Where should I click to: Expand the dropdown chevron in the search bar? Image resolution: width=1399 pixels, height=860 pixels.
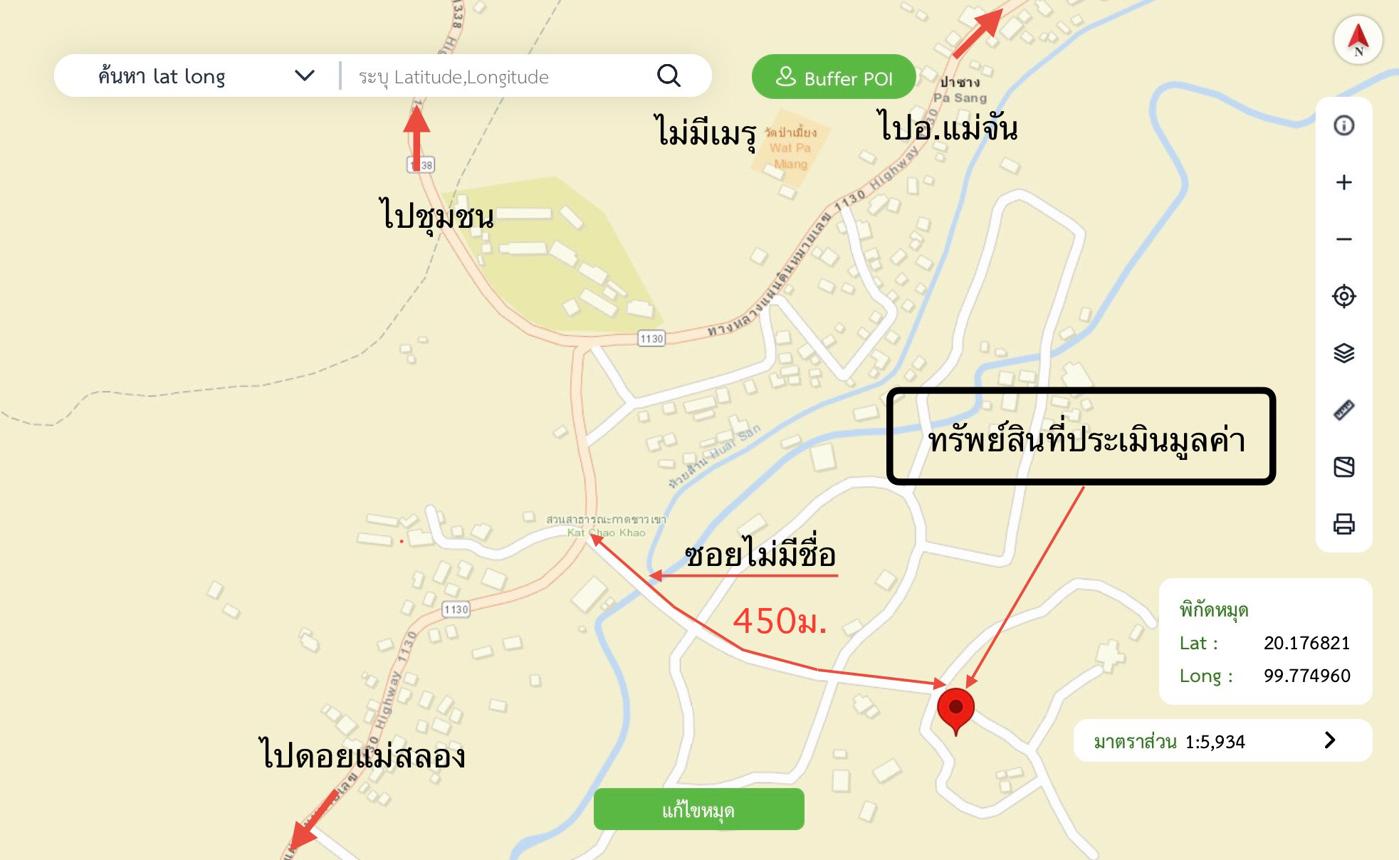[x=305, y=76]
